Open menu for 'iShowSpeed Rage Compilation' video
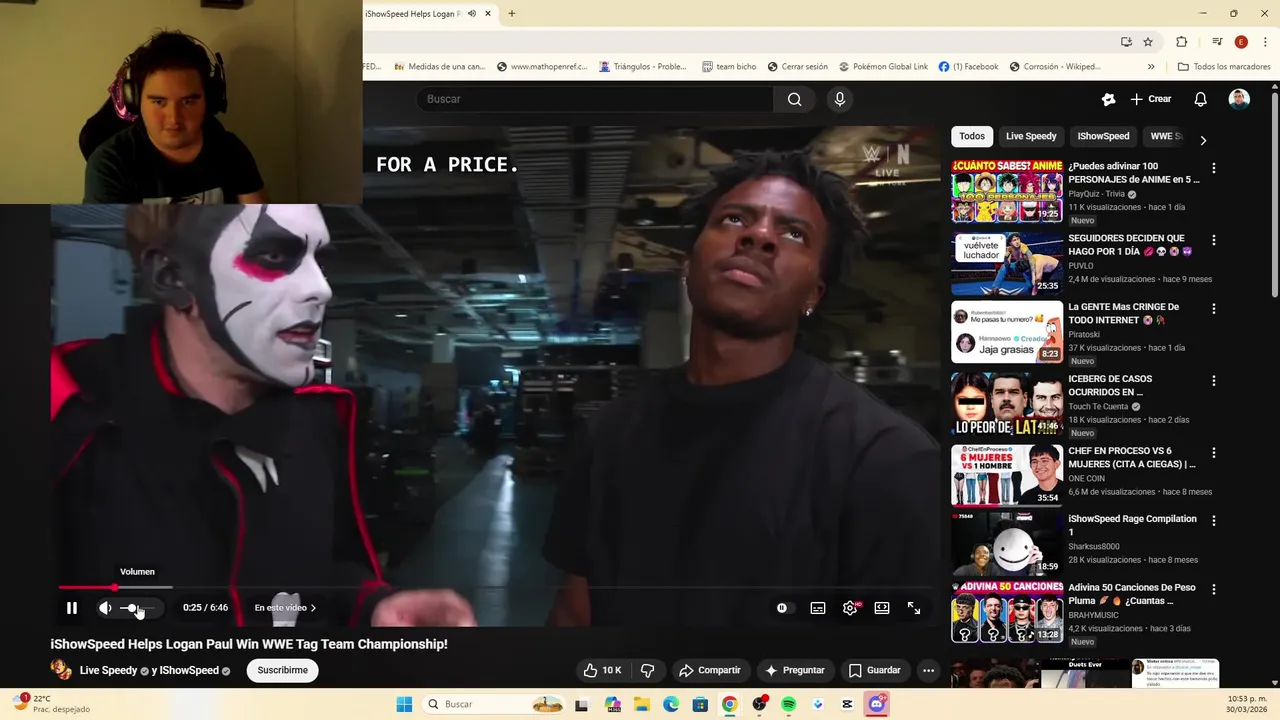 tap(1214, 521)
